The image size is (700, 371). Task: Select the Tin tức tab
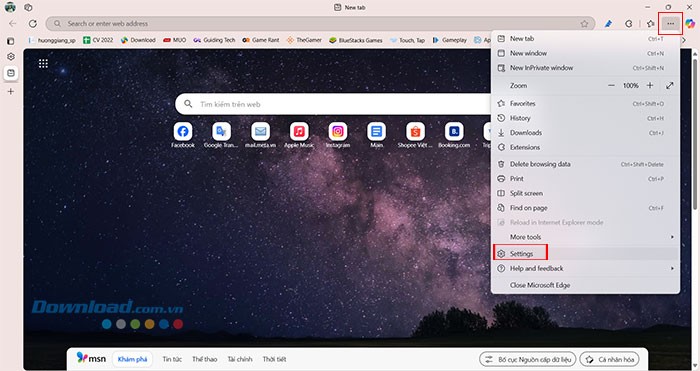click(172, 359)
